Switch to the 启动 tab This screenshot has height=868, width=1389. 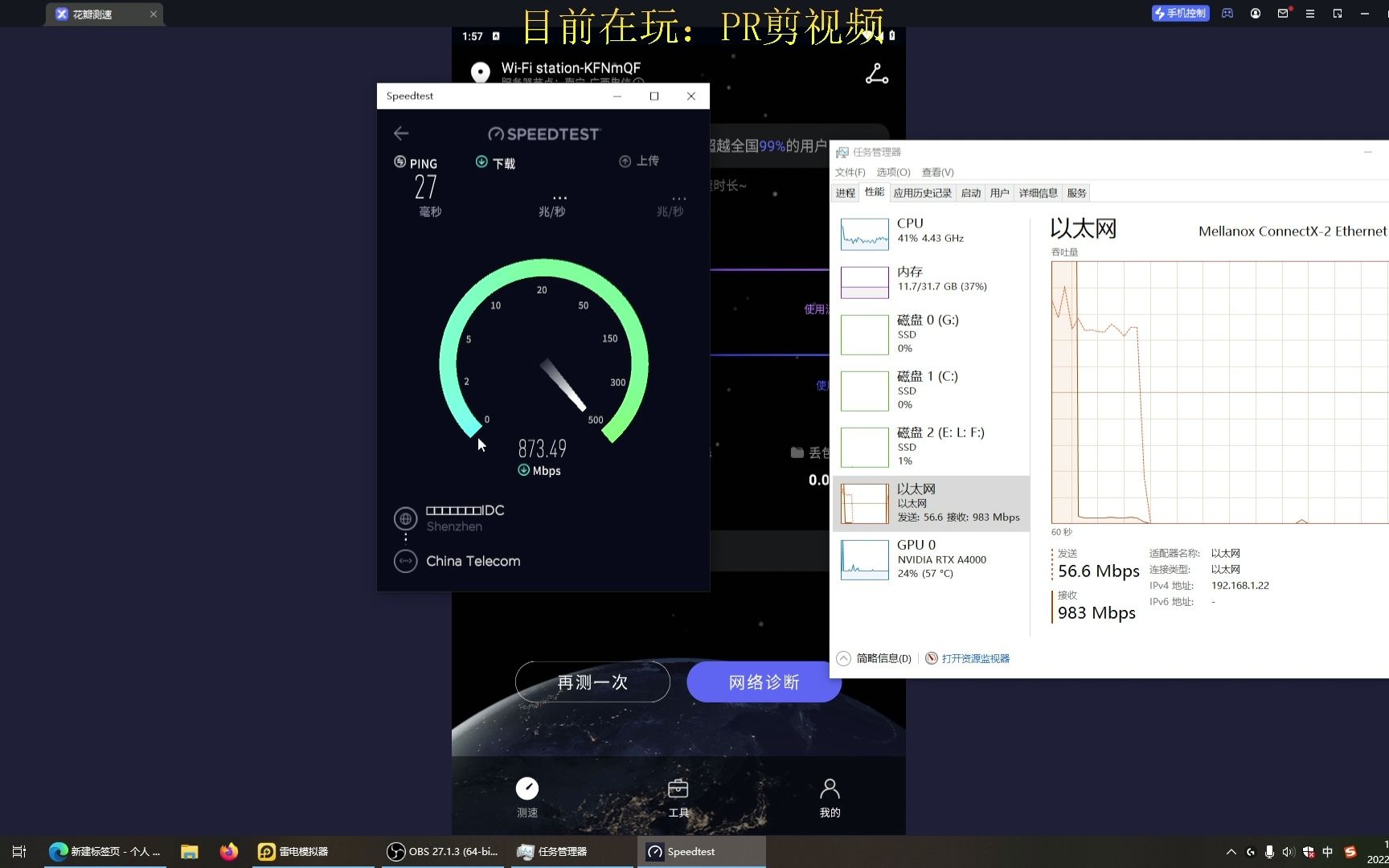pos(971,193)
